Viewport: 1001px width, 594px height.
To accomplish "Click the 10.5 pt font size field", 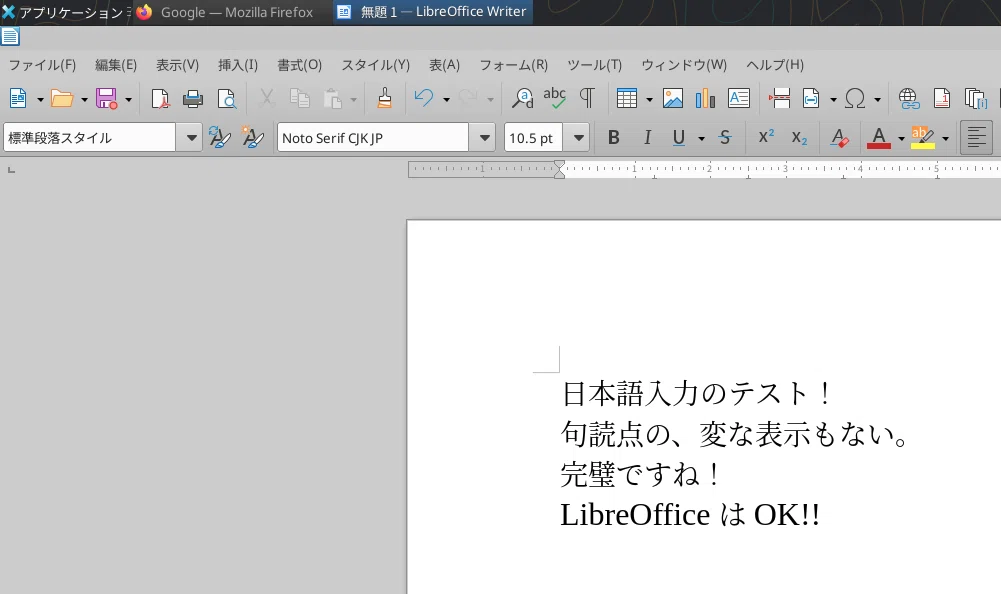I will coord(534,137).
